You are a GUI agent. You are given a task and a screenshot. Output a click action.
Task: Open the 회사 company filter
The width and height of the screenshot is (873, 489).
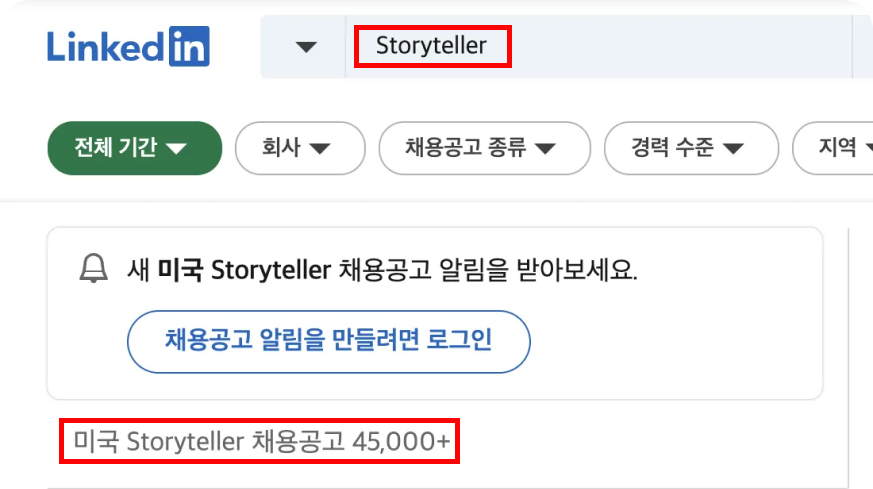pos(300,148)
